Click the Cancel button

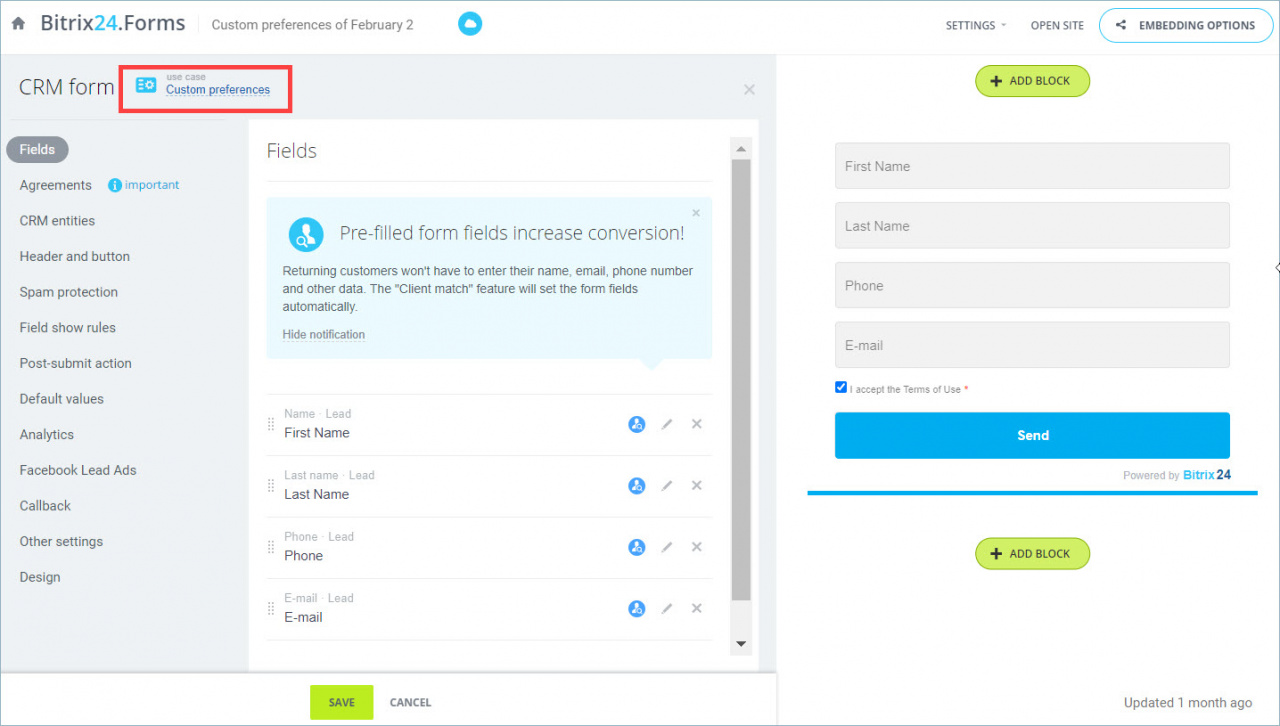click(x=410, y=702)
